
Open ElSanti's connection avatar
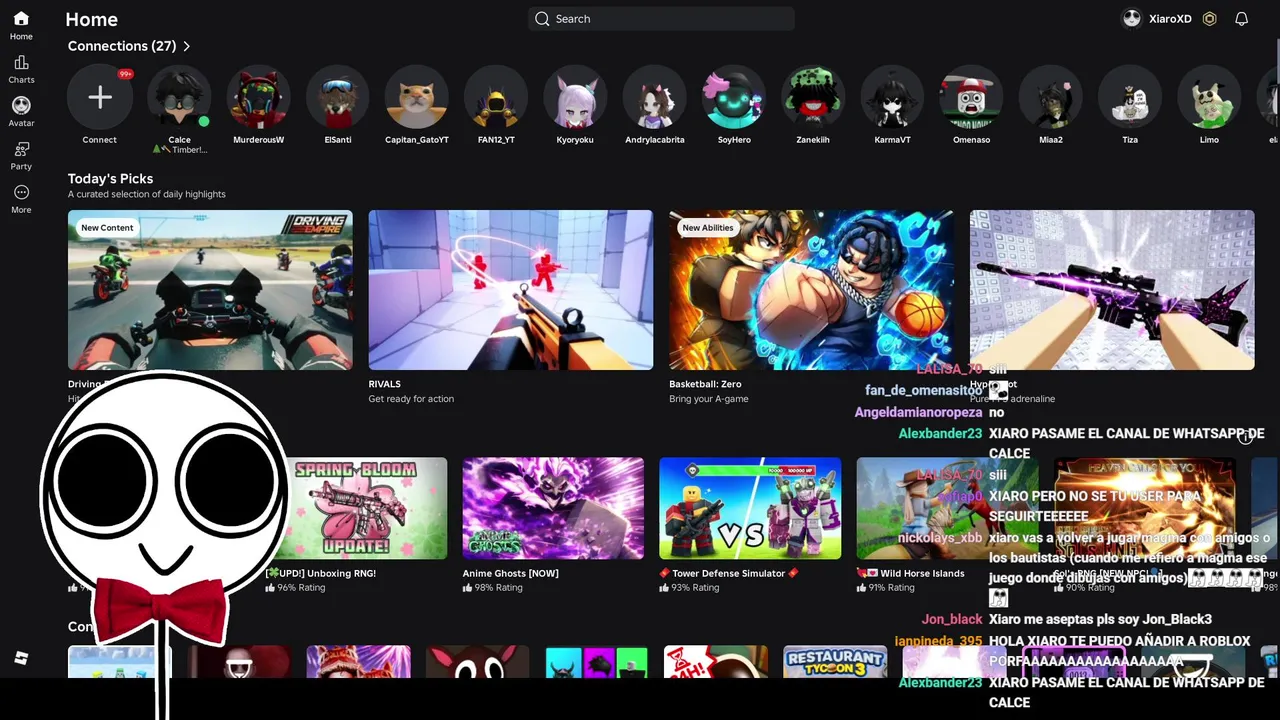pos(338,97)
